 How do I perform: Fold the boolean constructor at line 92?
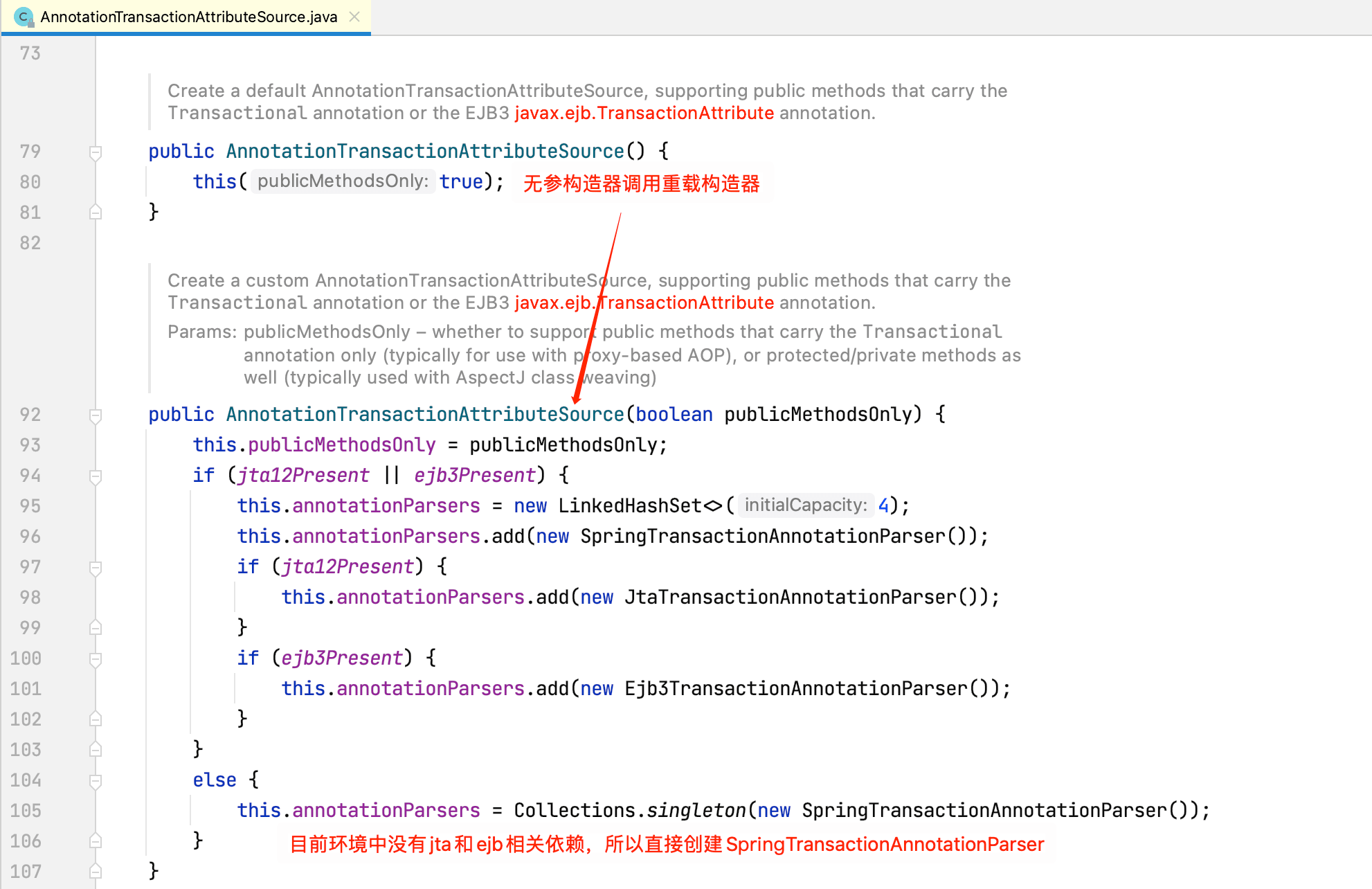[x=96, y=415]
